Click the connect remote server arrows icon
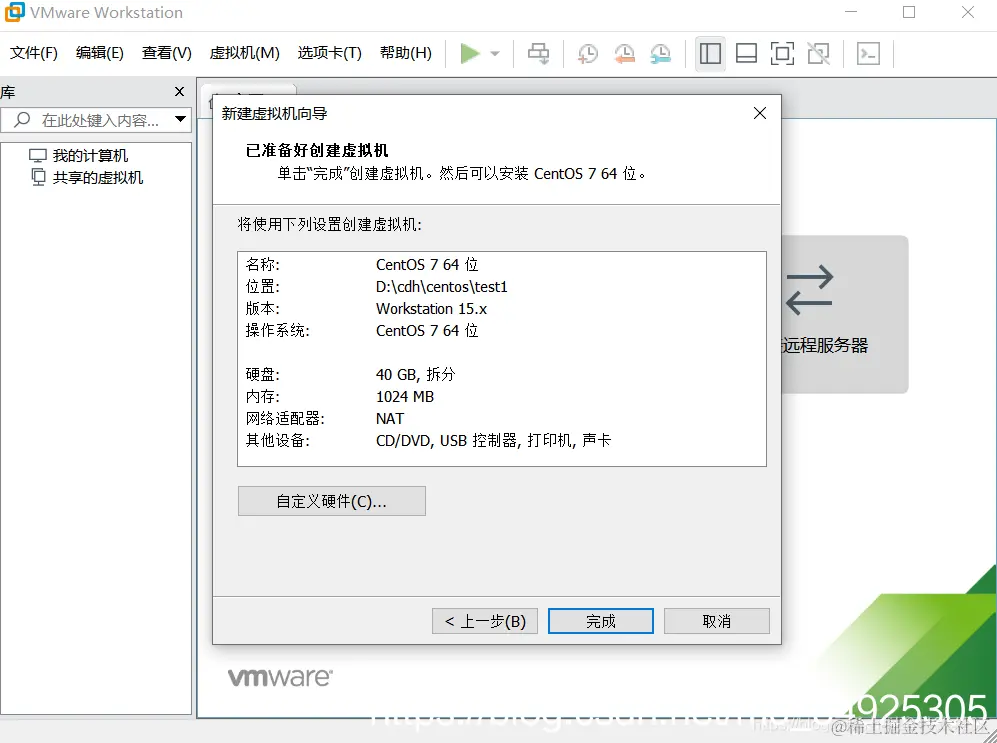This screenshot has width=997, height=743. coord(809,290)
